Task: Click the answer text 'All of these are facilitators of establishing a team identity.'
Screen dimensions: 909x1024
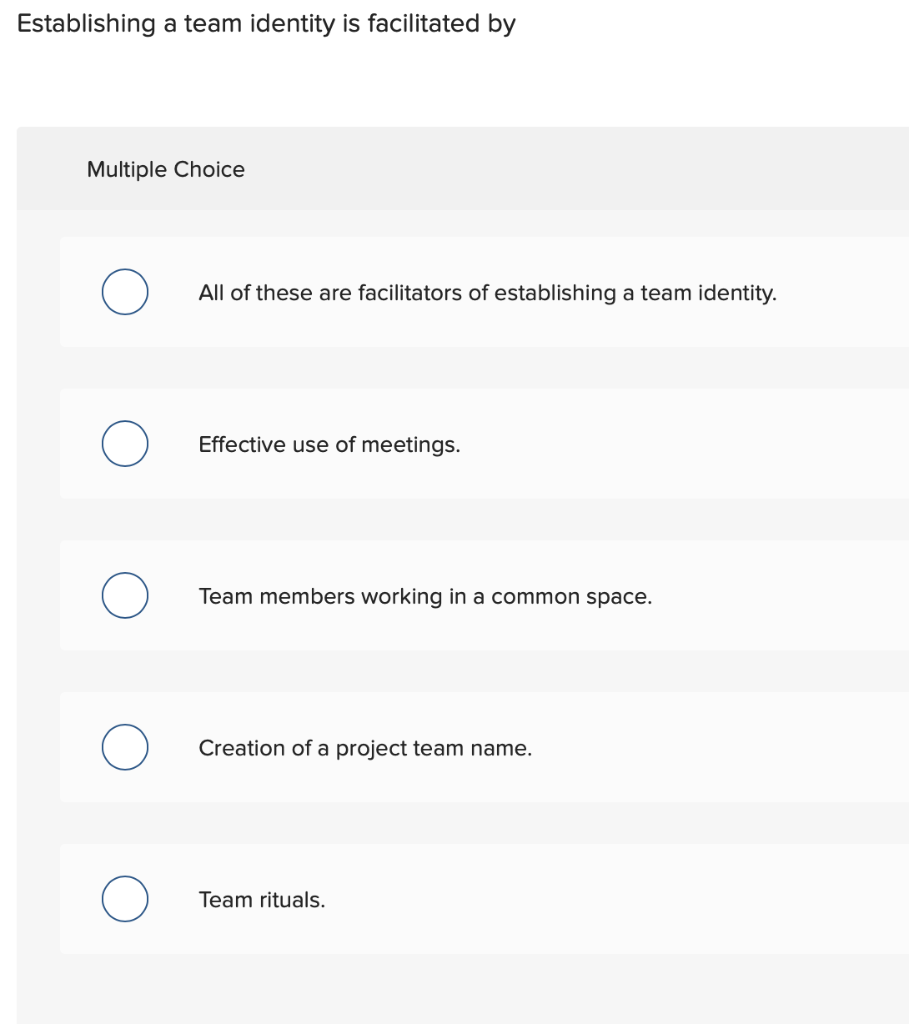Action: [x=487, y=293]
